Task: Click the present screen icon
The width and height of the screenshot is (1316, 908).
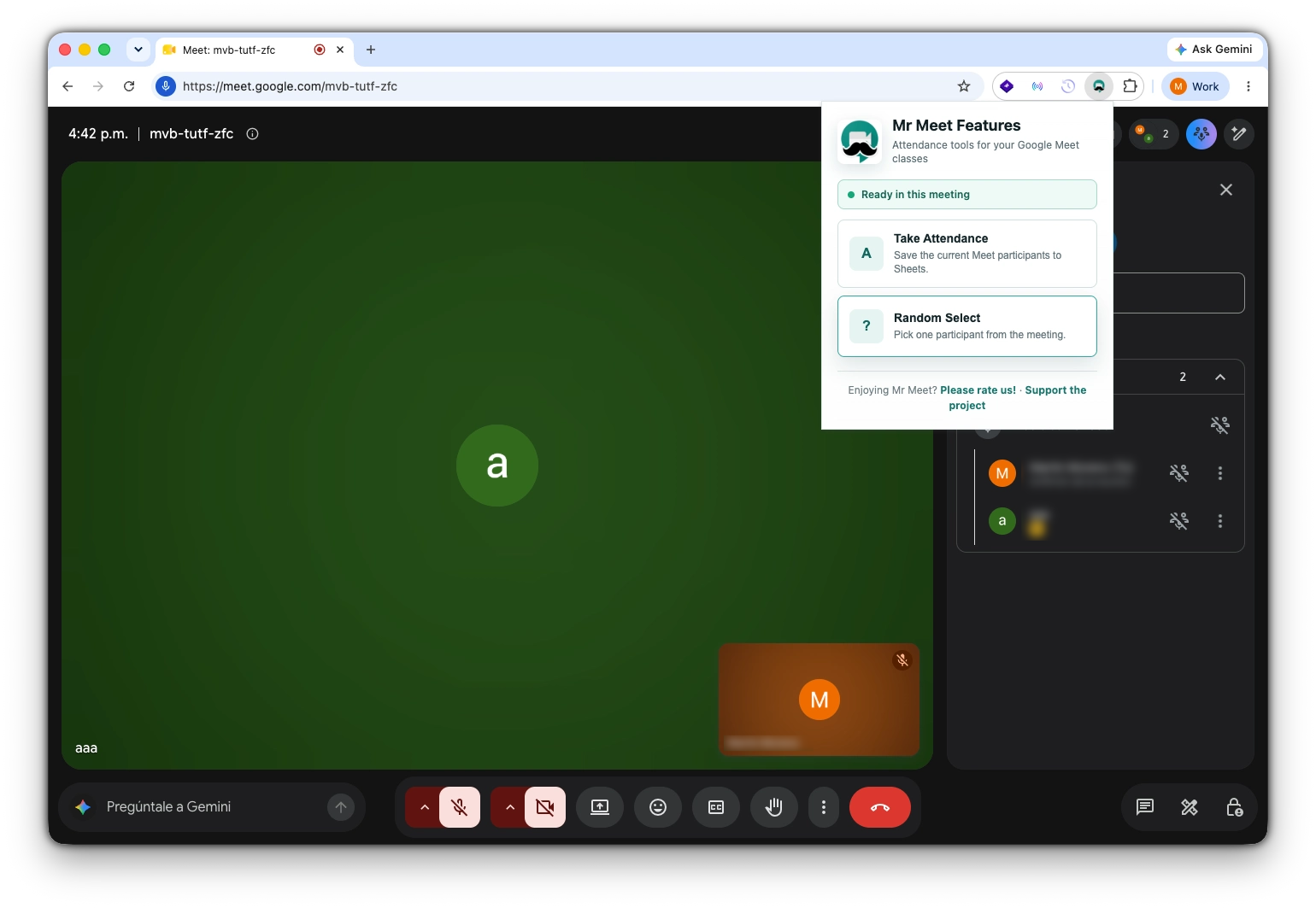Action: 600,807
